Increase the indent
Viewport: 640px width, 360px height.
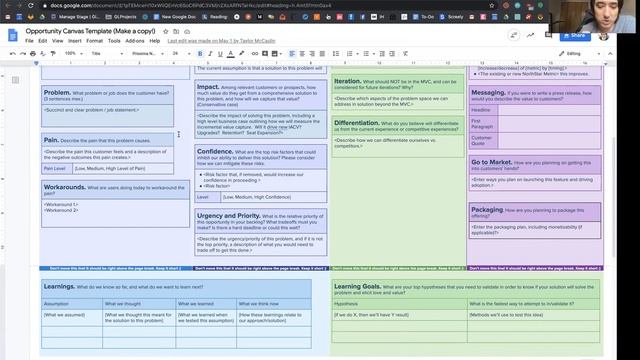[x=392, y=53]
